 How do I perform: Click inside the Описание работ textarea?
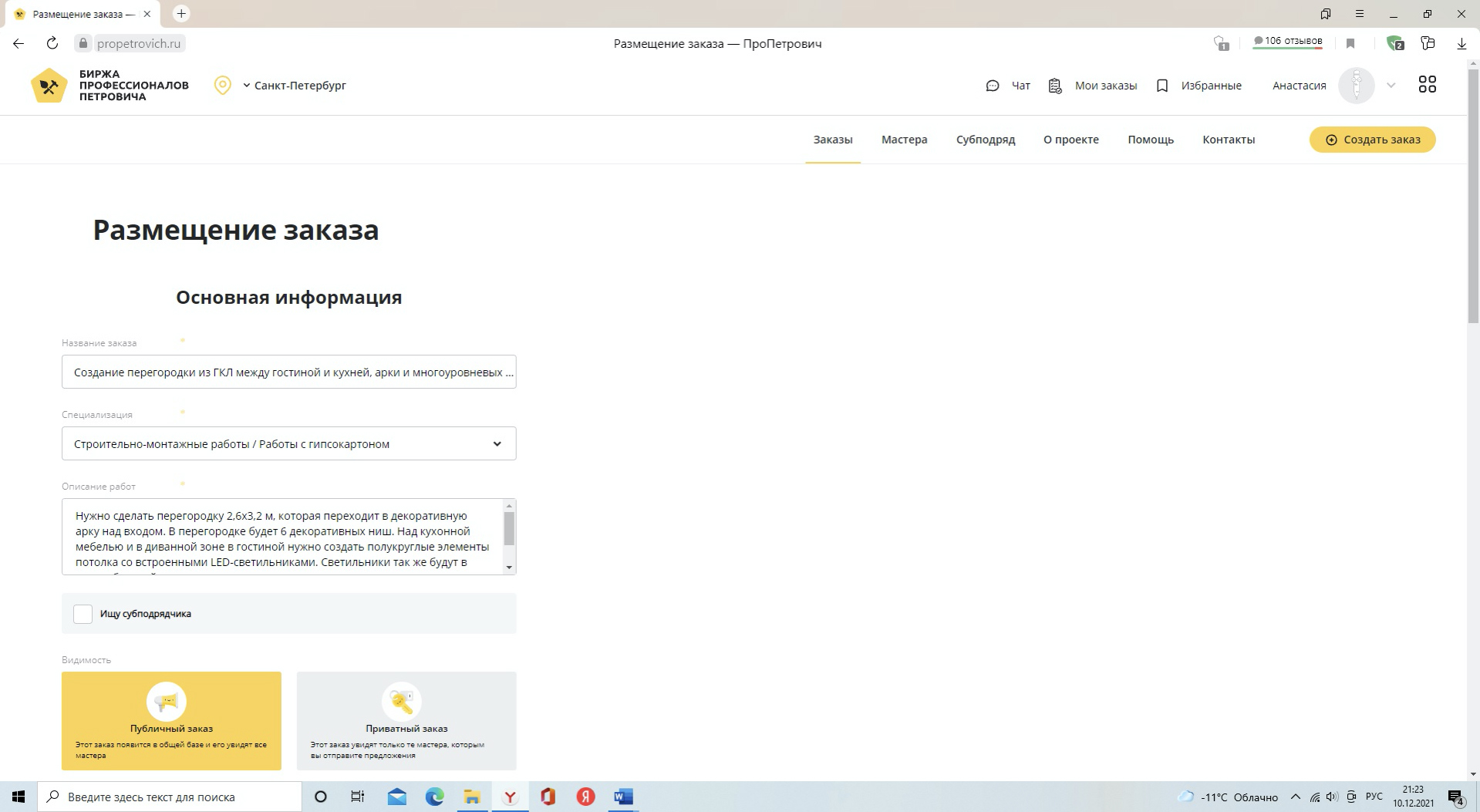pos(282,537)
